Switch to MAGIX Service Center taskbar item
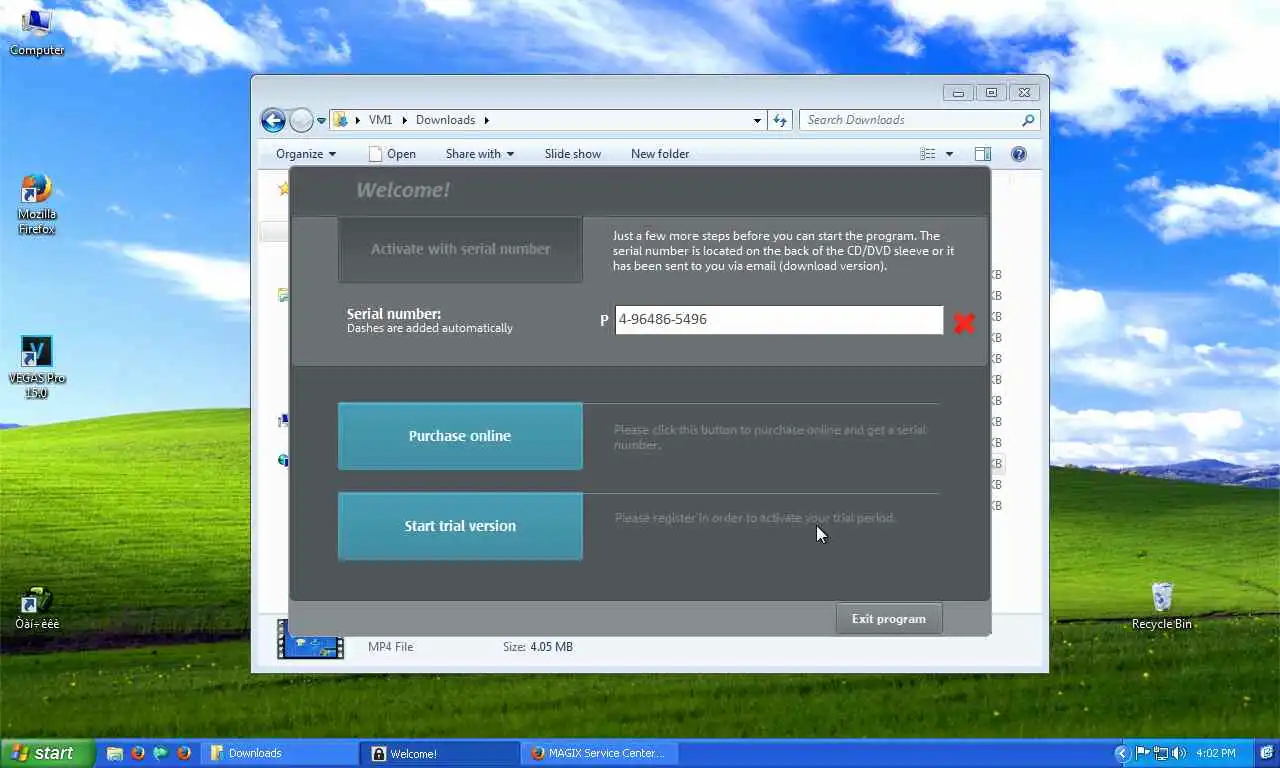This screenshot has height=768, width=1280. [x=602, y=753]
